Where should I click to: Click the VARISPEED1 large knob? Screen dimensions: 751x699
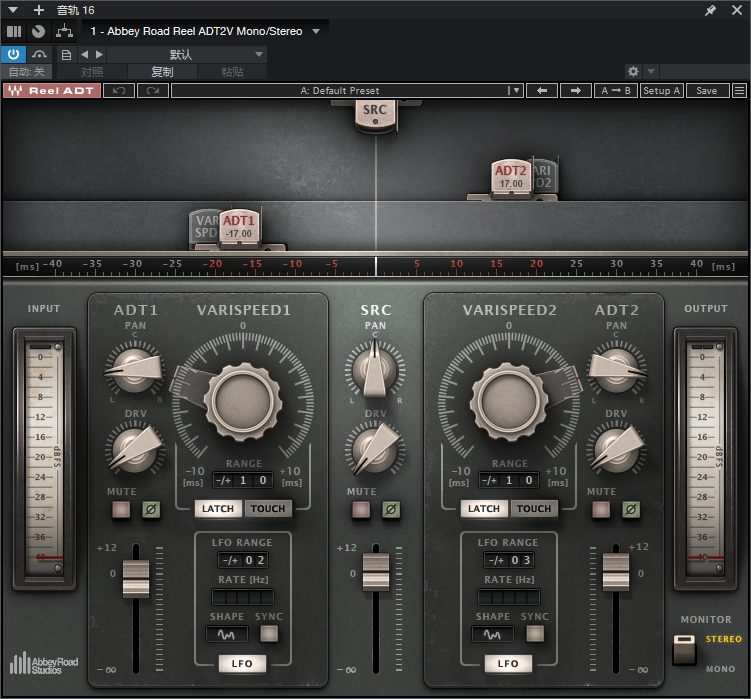[243, 401]
